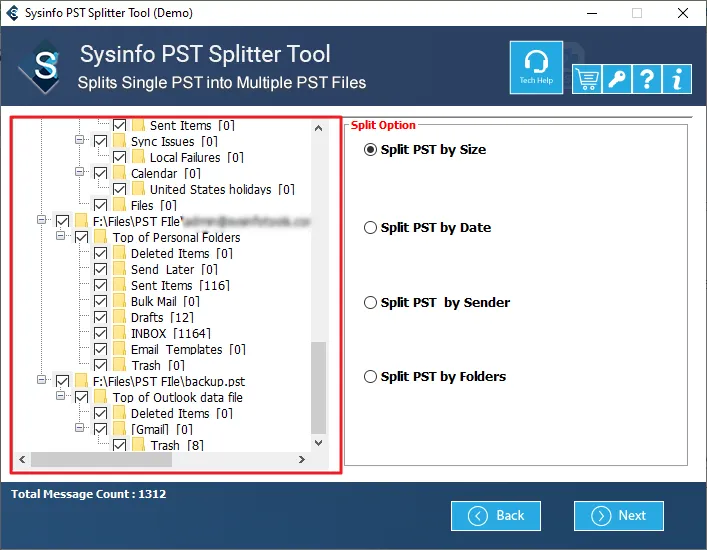Select Deleted Items under Outlook data file

[x=181, y=413]
